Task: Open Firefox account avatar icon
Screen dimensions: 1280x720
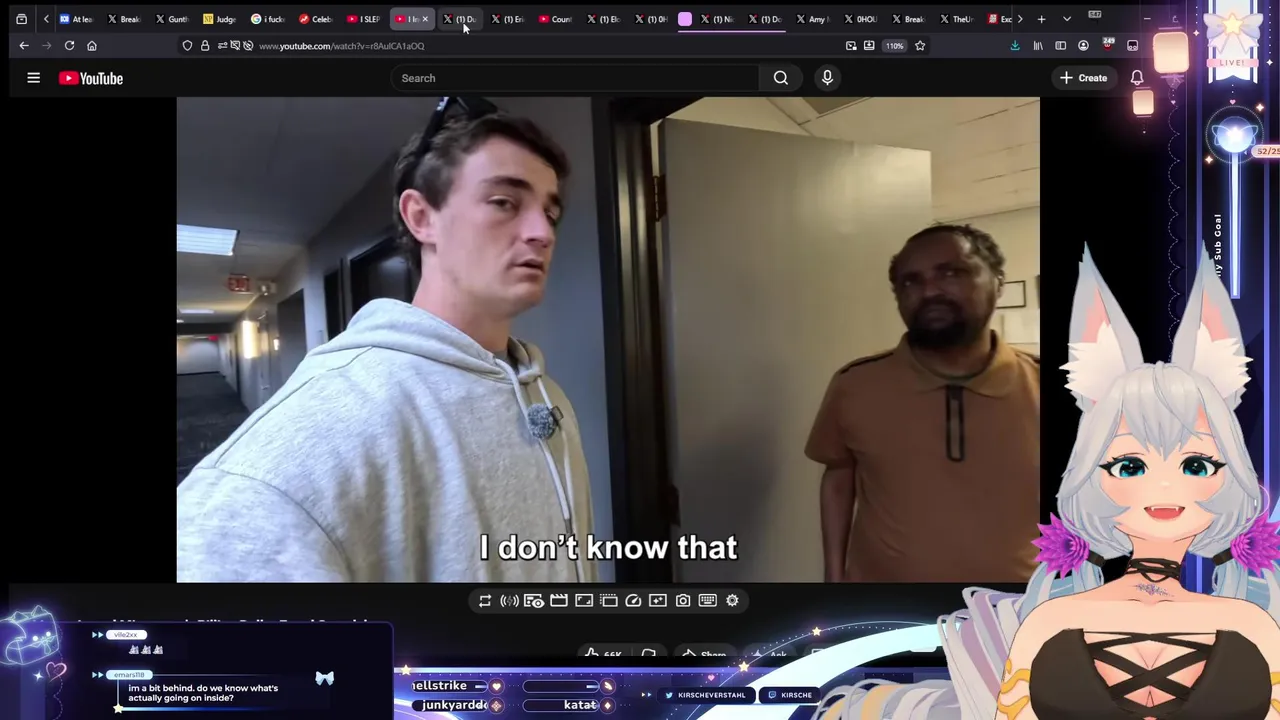Action: click(x=1083, y=46)
